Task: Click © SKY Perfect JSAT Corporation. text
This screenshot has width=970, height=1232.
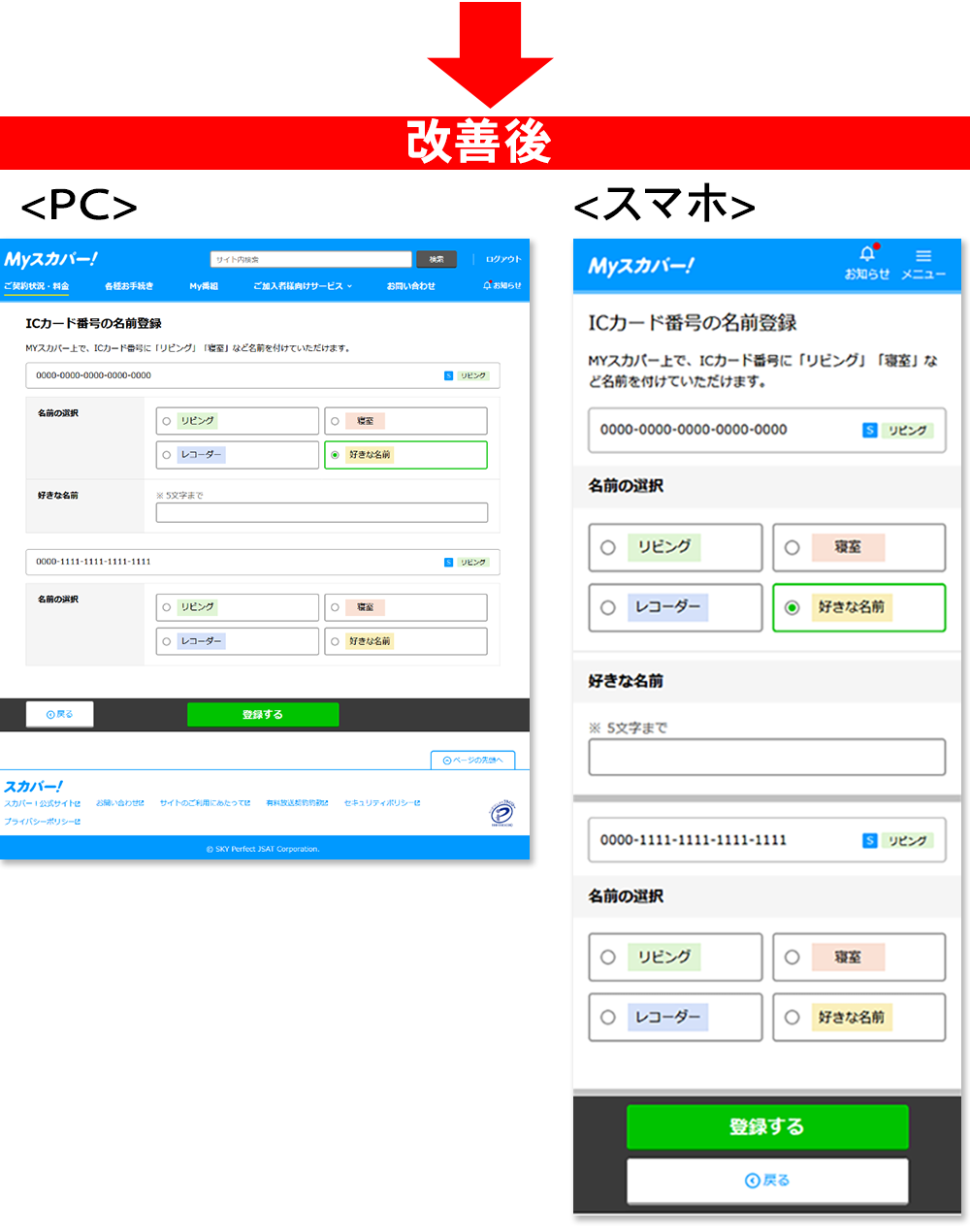Action: [x=263, y=849]
